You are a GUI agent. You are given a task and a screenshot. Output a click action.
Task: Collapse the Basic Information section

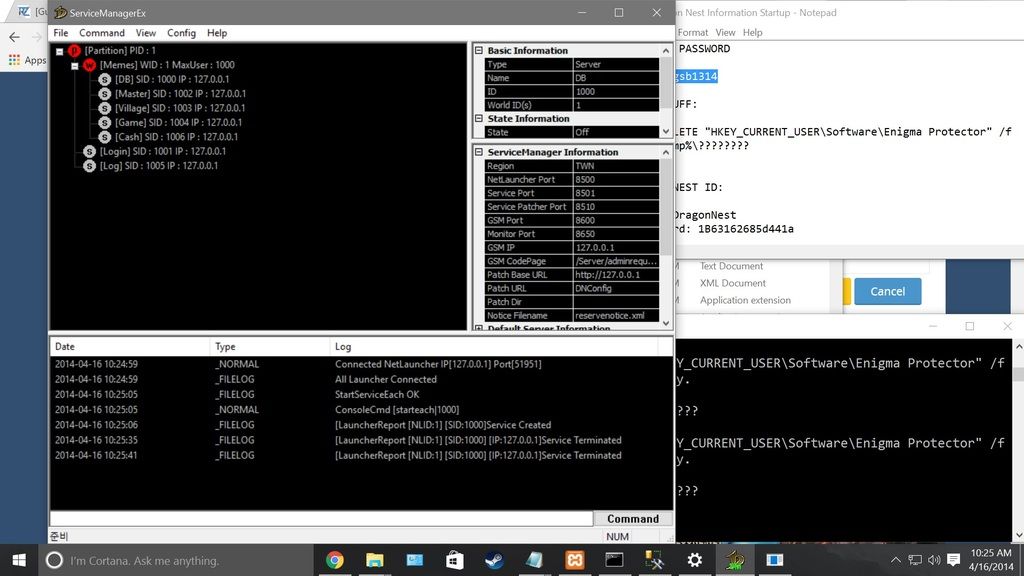[x=479, y=51]
